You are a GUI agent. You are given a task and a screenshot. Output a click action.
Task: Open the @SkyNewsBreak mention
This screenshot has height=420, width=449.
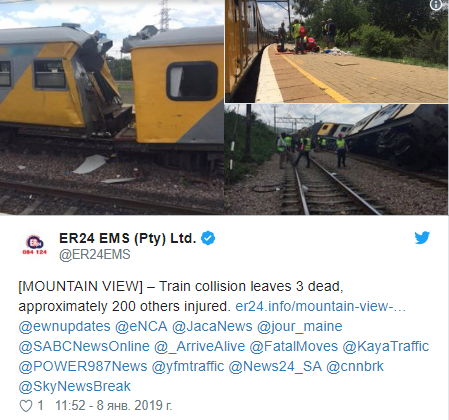75,386
